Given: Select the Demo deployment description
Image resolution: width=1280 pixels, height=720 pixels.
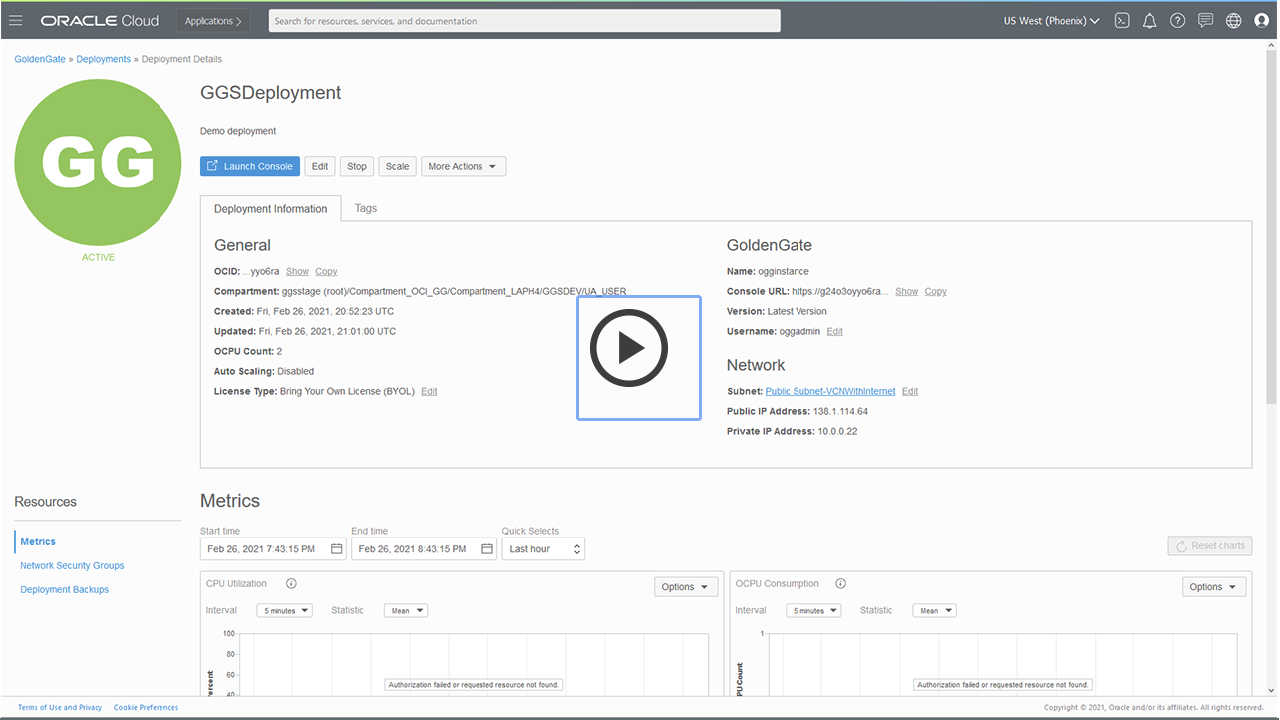Looking at the screenshot, I should [238, 132].
